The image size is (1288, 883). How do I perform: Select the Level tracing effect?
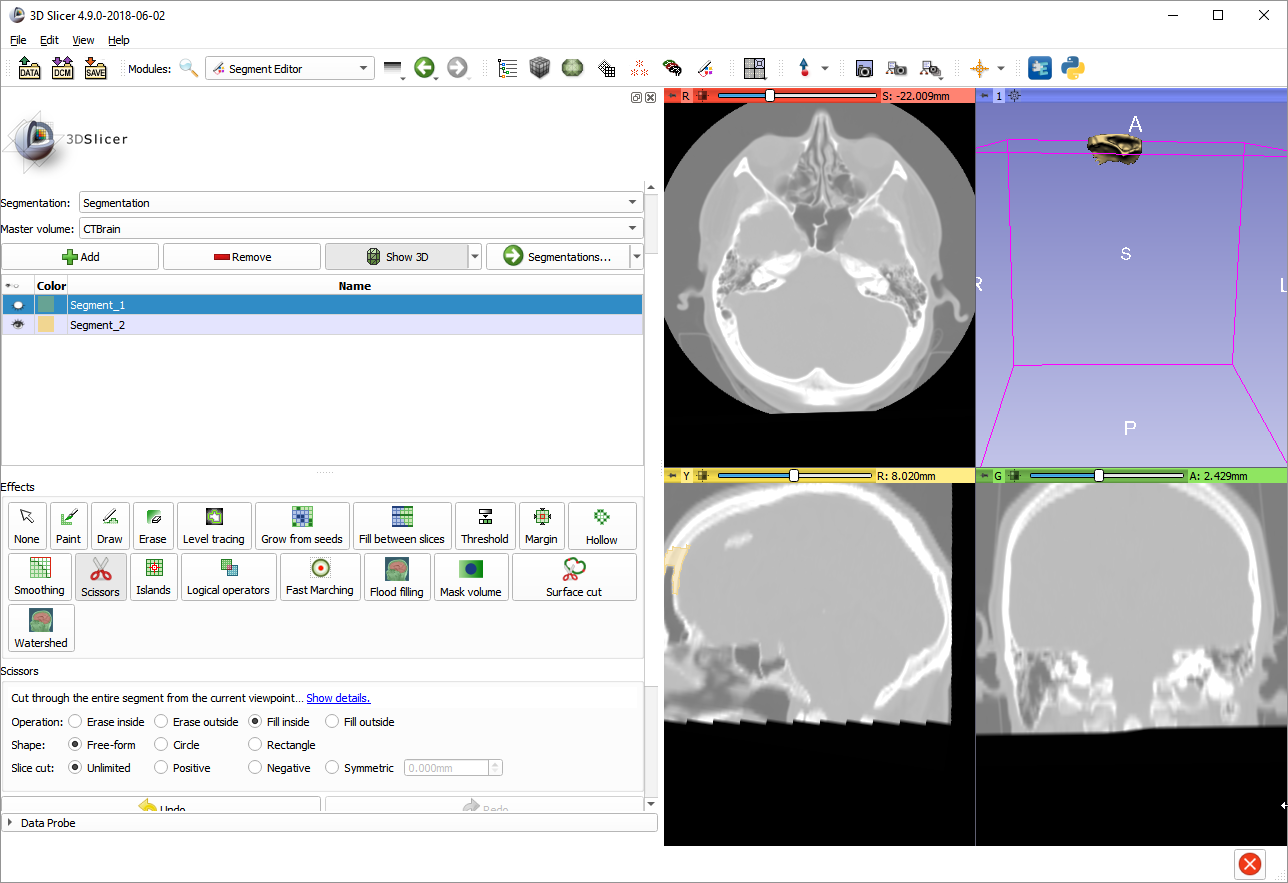point(214,526)
